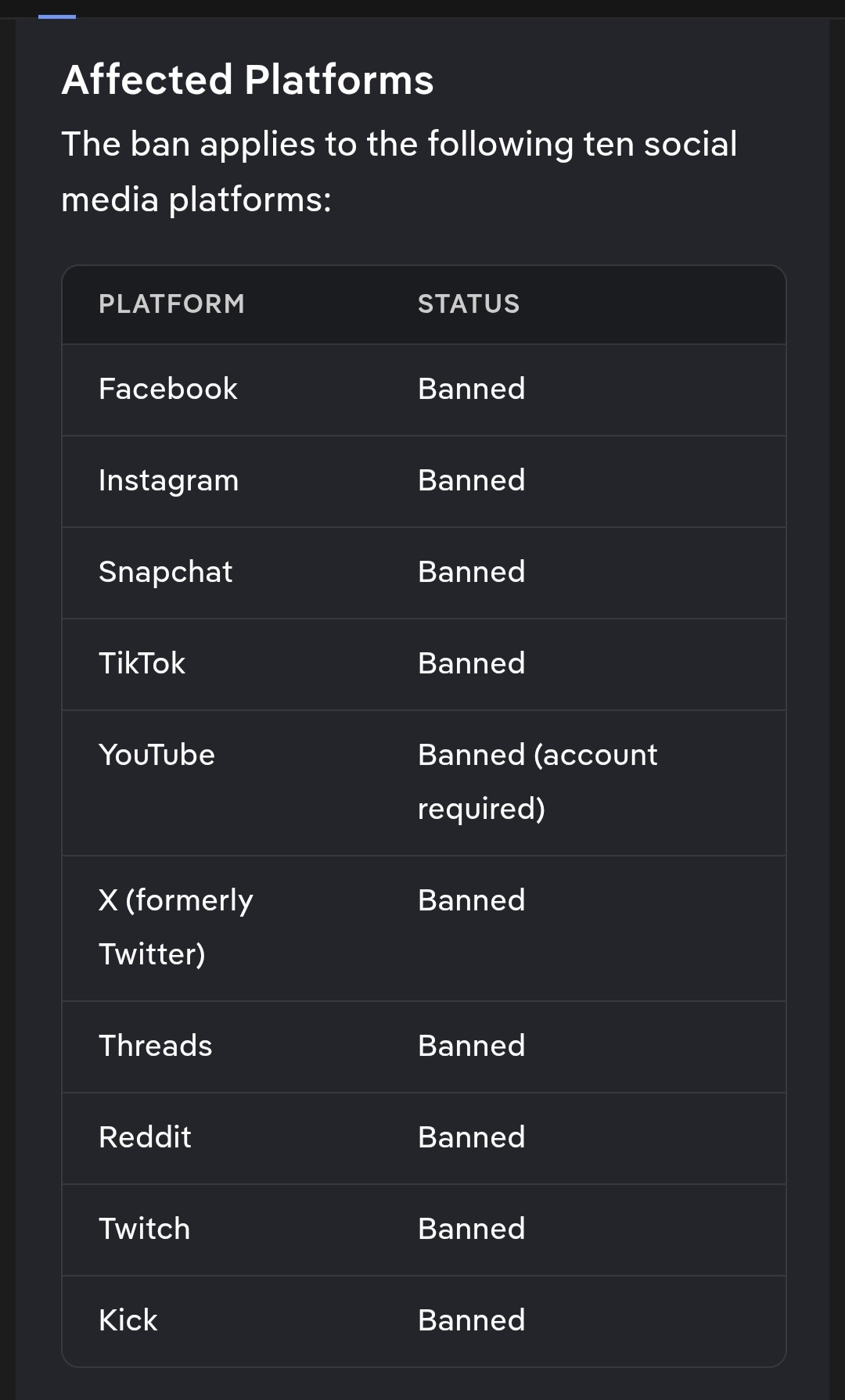Image resolution: width=845 pixels, height=1400 pixels.
Task: Click the ten social media platforms paragraph
Action: (399, 171)
